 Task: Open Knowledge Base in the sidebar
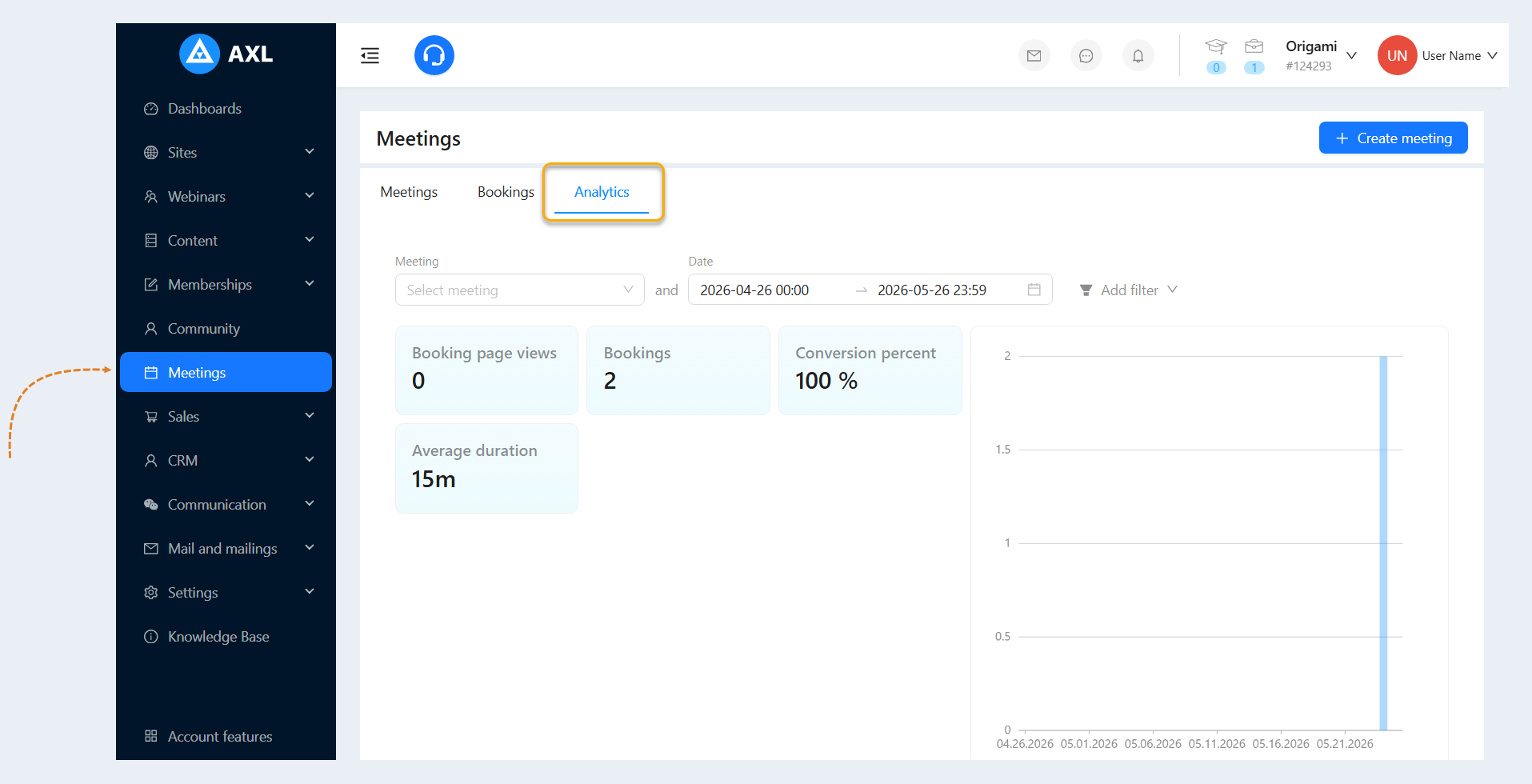[226, 637]
